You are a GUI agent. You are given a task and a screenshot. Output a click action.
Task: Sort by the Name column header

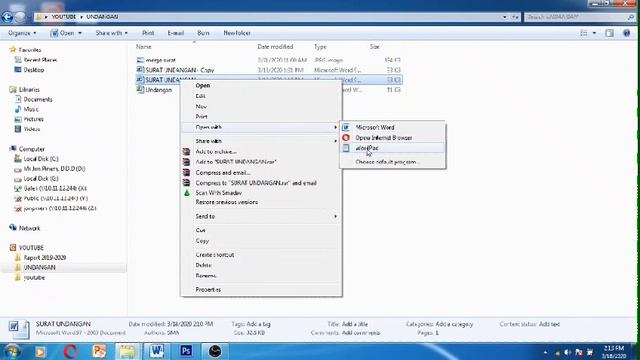pyautogui.click(x=144, y=47)
